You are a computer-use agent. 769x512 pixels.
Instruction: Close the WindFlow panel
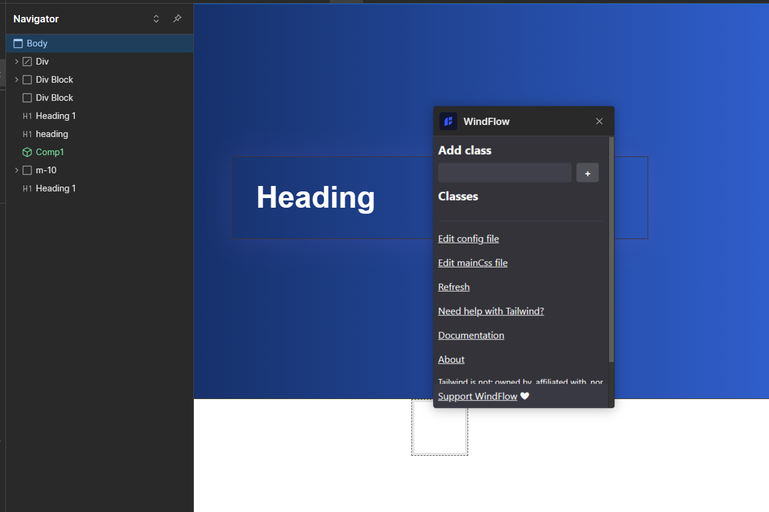[x=599, y=121]
